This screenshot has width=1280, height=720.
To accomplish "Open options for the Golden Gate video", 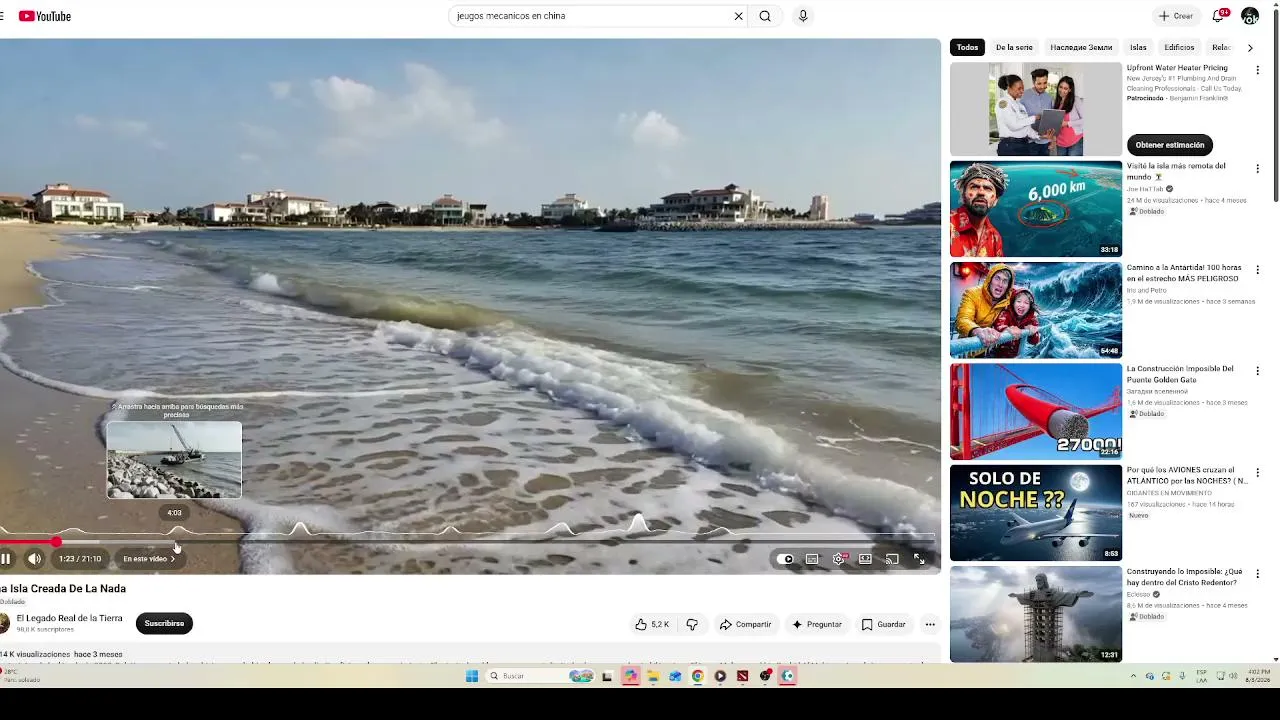I will pyautogui.click(x=1258, y=371).
